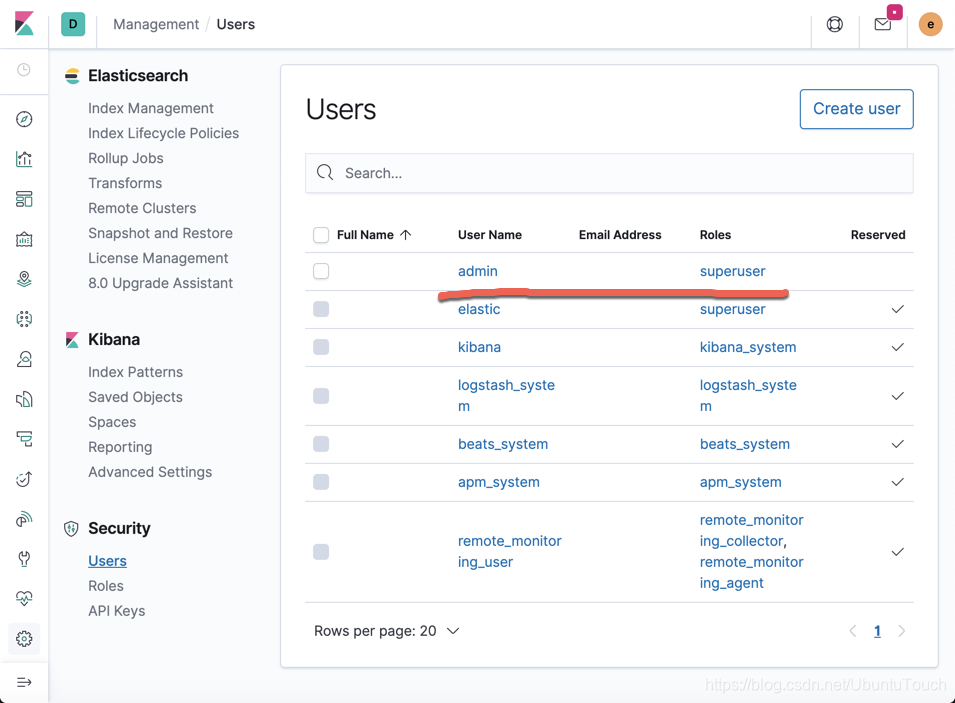955x703 pixels.
Task: Open Maps pin icon in sidebar
Action: click(x=24, y=279)
